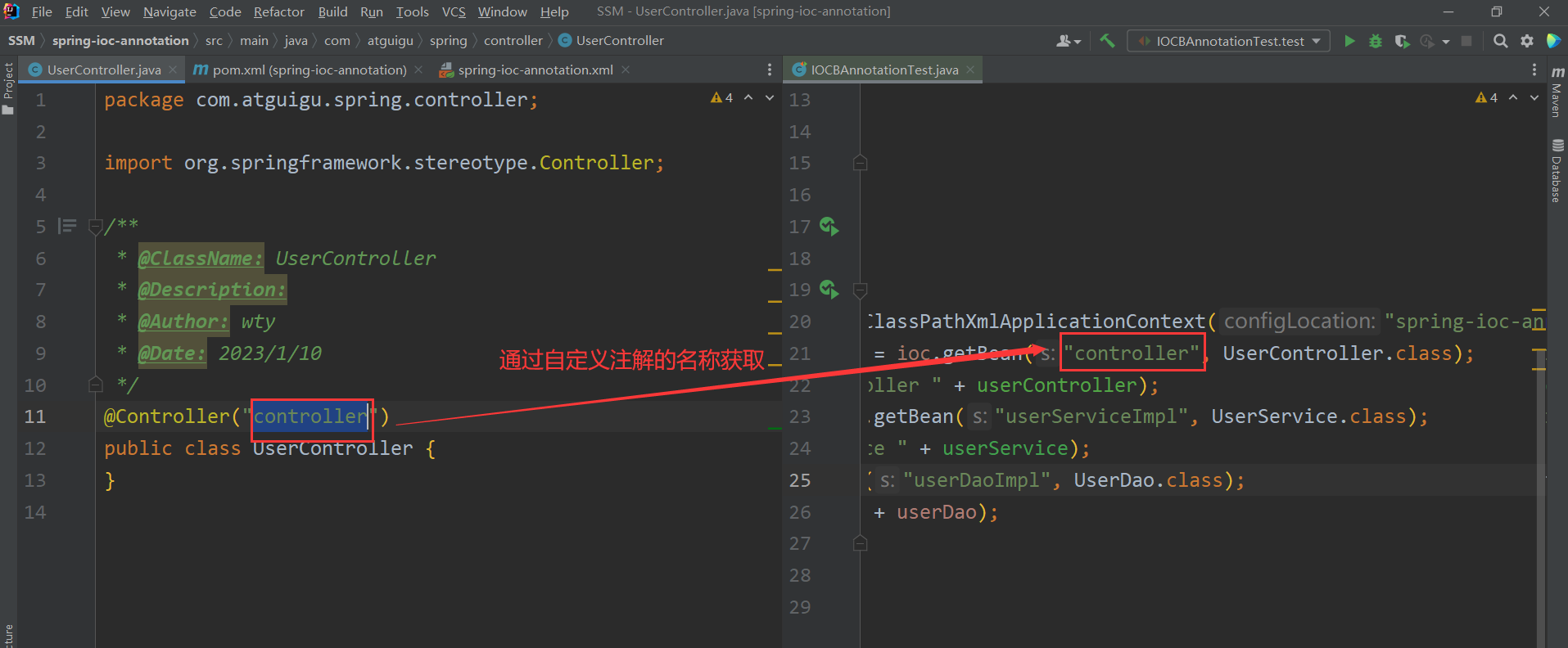Screen dimensions: 1568x648
Task: Toggle rendered doc view icon at line 5
Action: coord(67,226)
